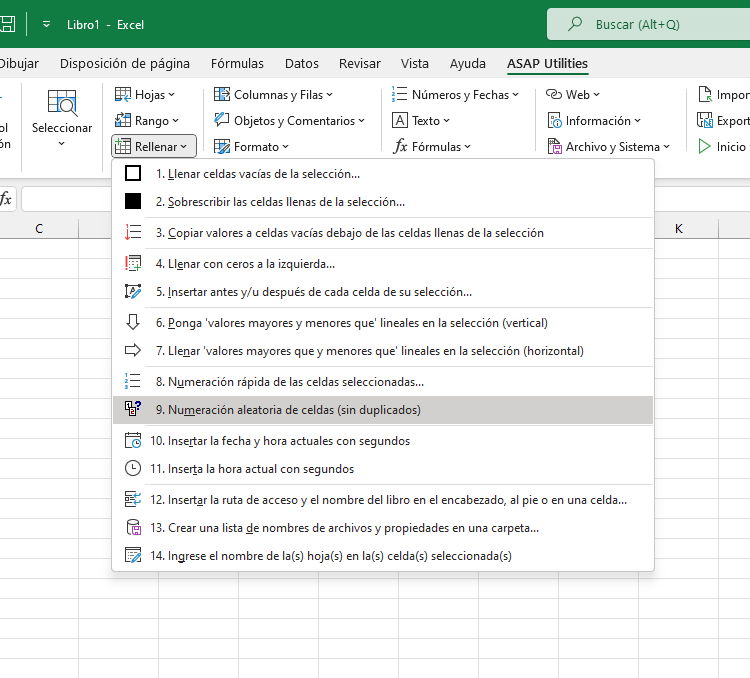Click the calendar-clock icon of item 10
Viewport: 750px width, 678px height.
pos(133,440)
